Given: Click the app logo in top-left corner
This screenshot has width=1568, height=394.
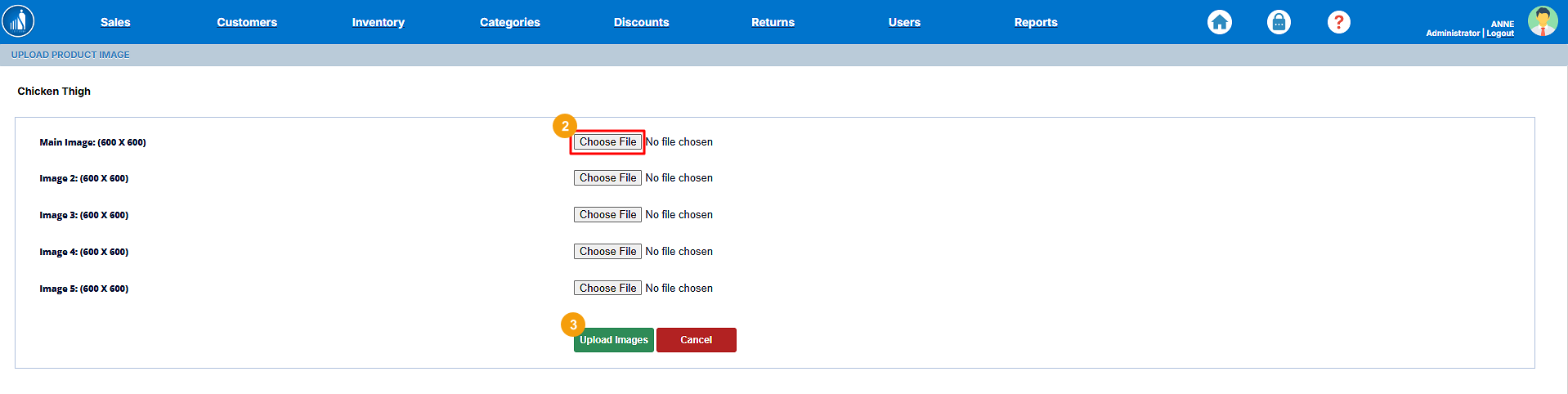Looking at the screenshot, I should 18,21.
